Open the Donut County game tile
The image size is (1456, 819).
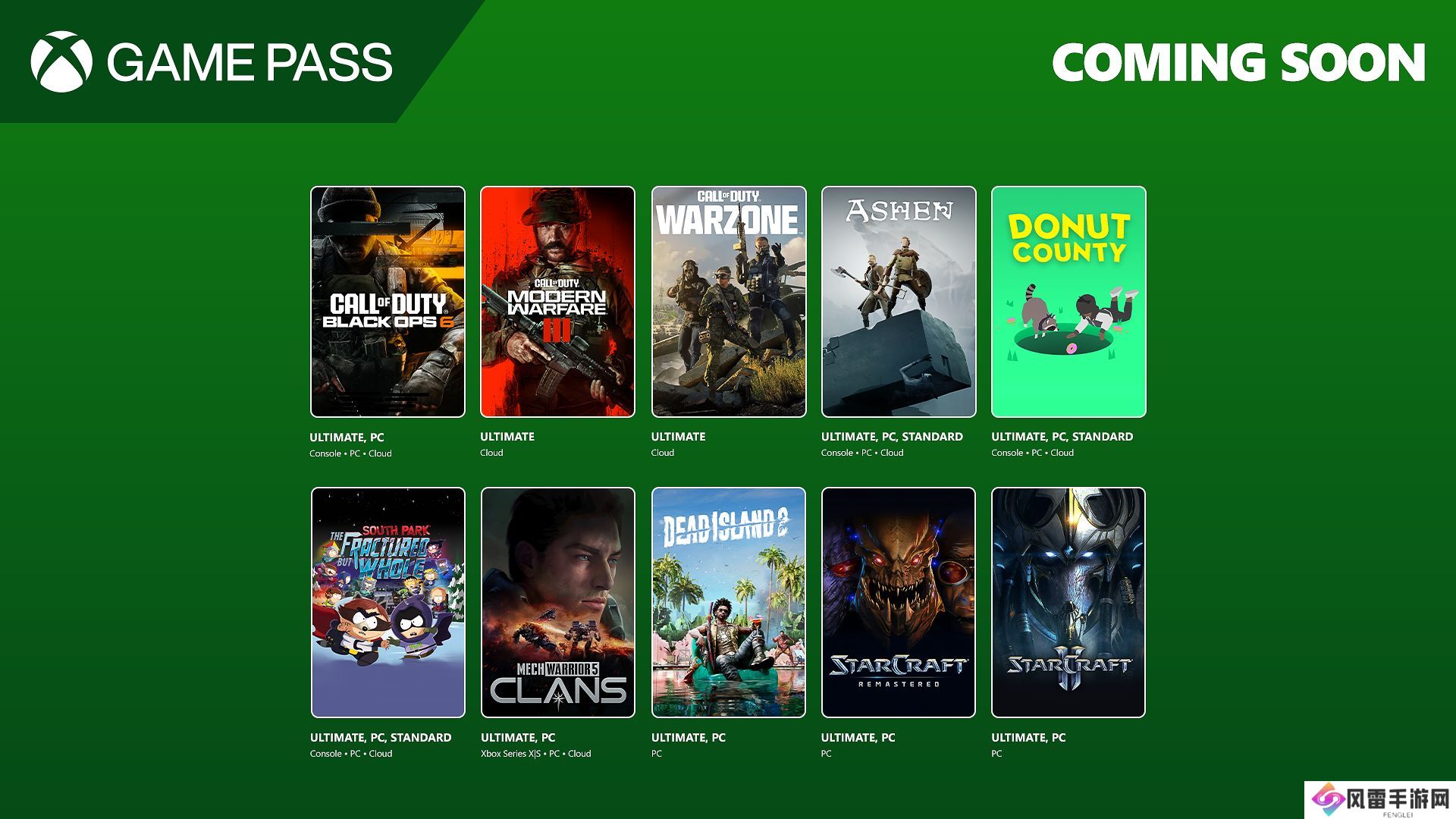(x=1068, y=302)
